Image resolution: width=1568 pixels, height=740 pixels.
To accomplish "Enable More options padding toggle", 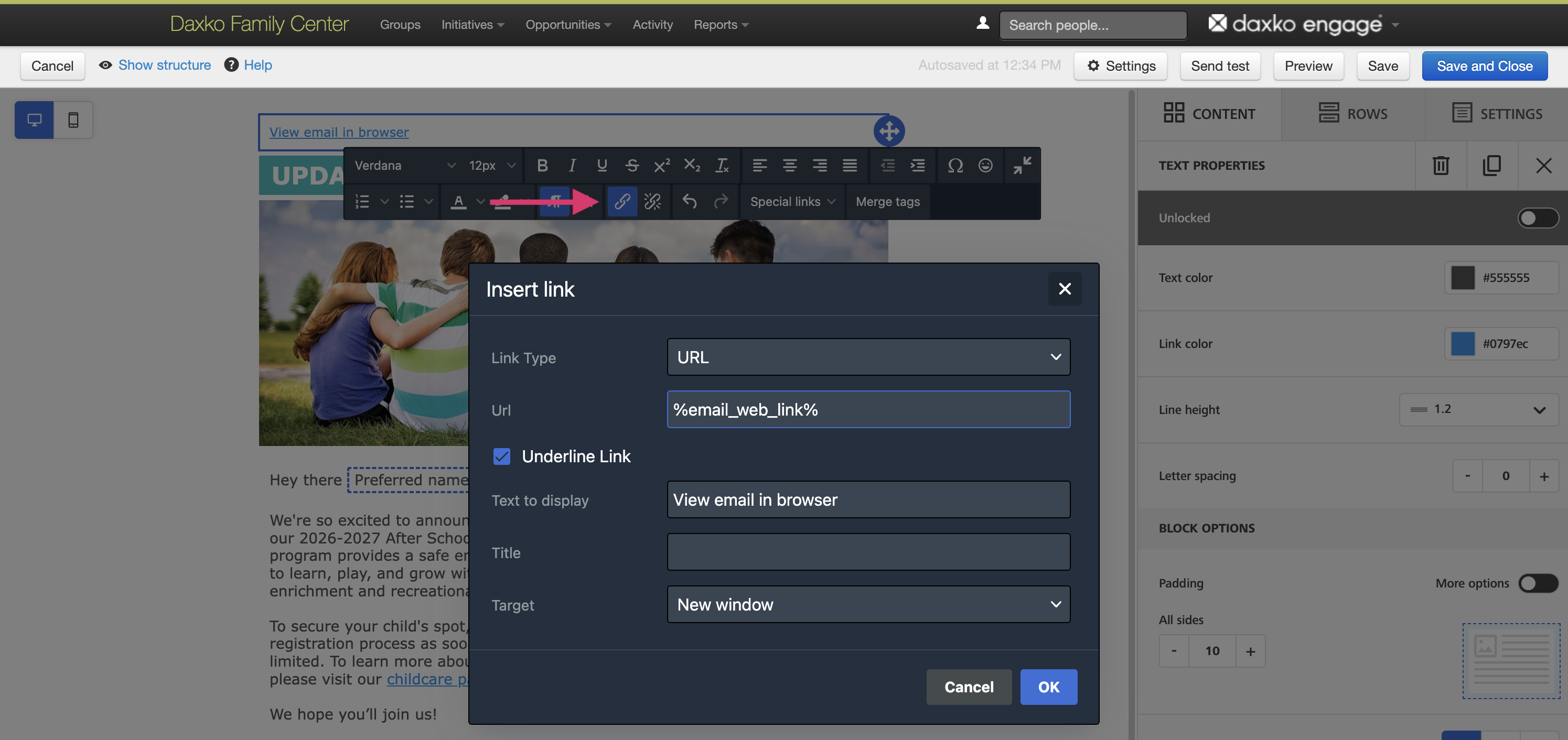I will tap(1538, 583).
